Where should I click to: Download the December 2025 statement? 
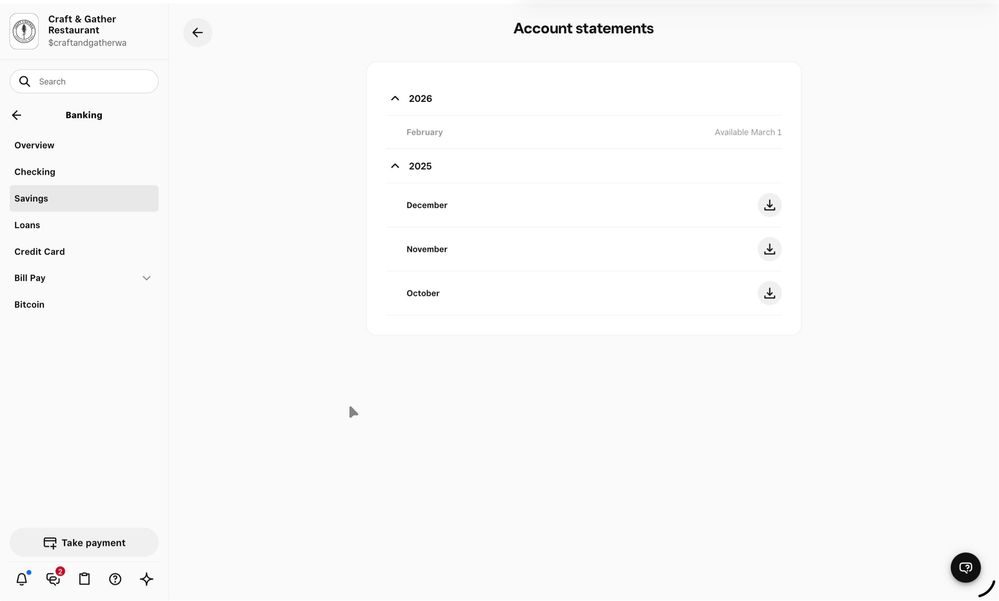click(769, 205)
